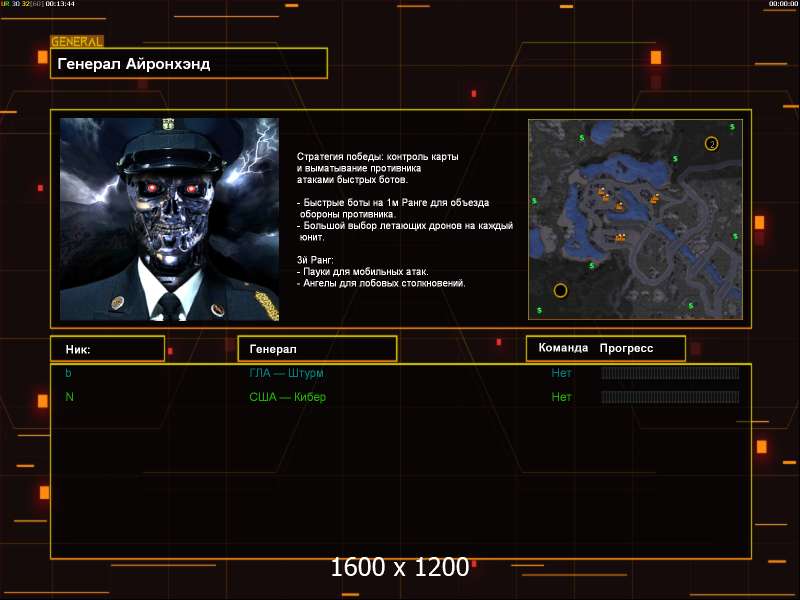Click team value 'Нет' in the ГЛА row
The width and height of the screenshot is (800, 600).
coord(561,373)
